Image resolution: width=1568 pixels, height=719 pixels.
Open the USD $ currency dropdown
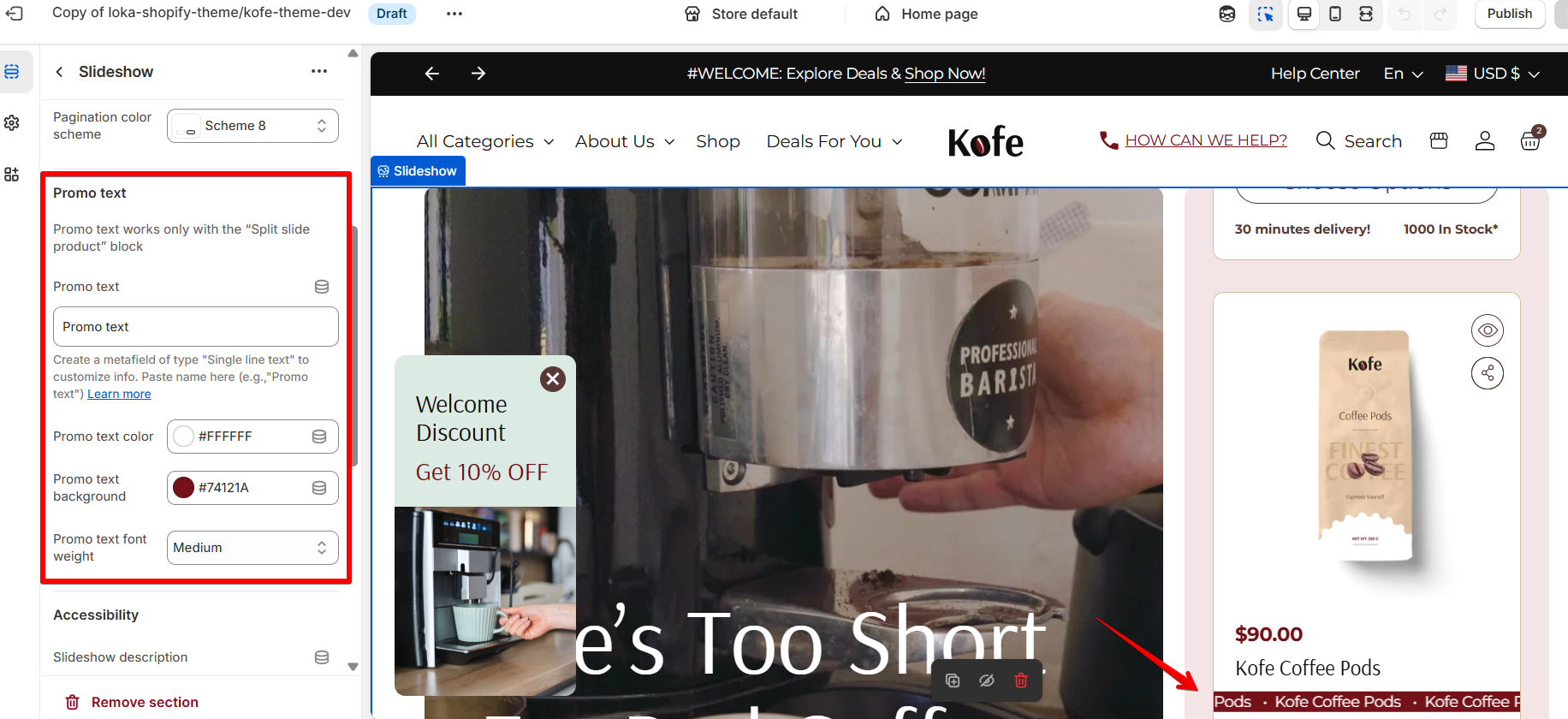[x=1493, y=74]
